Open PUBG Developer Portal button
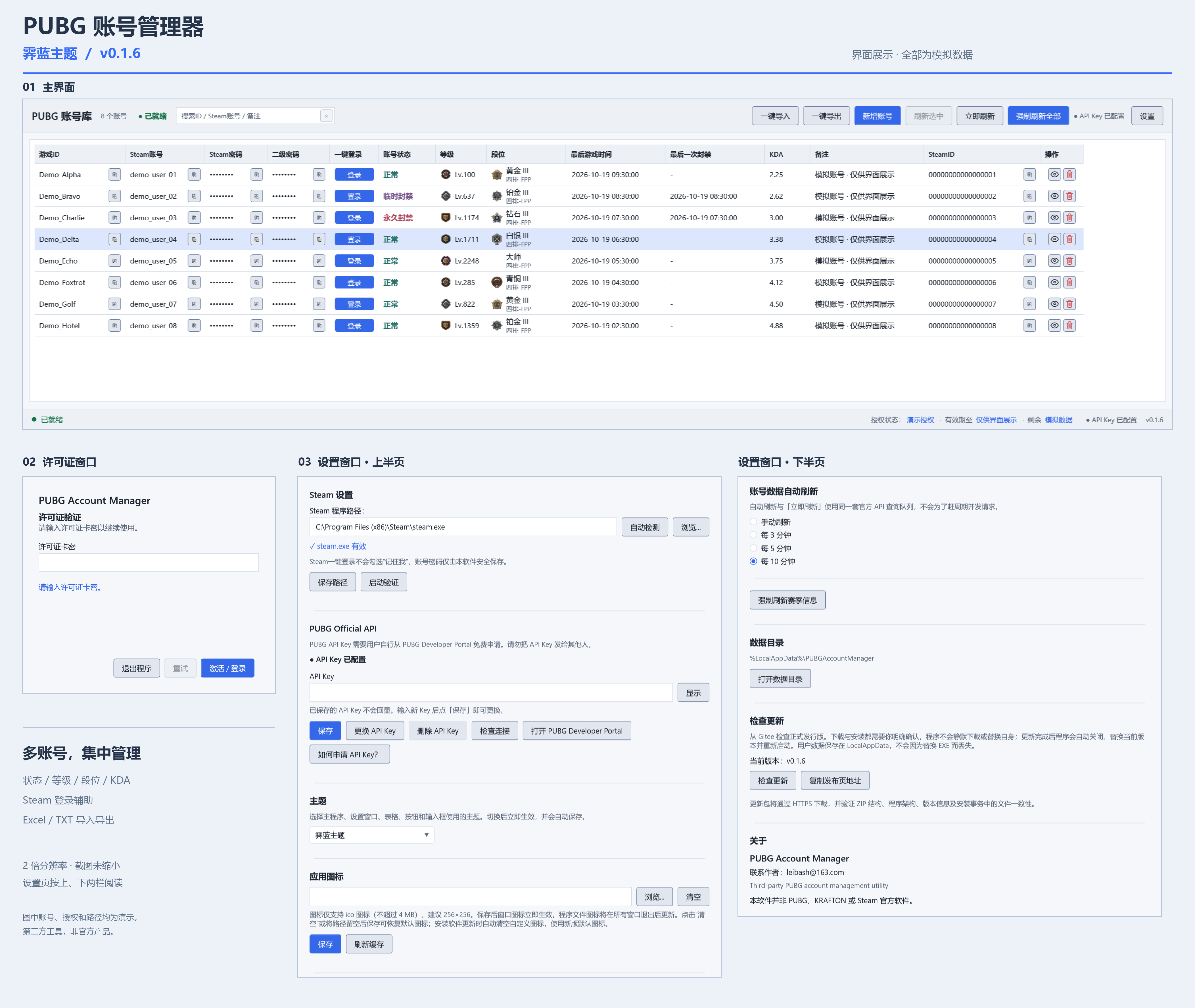 (577, 731)
